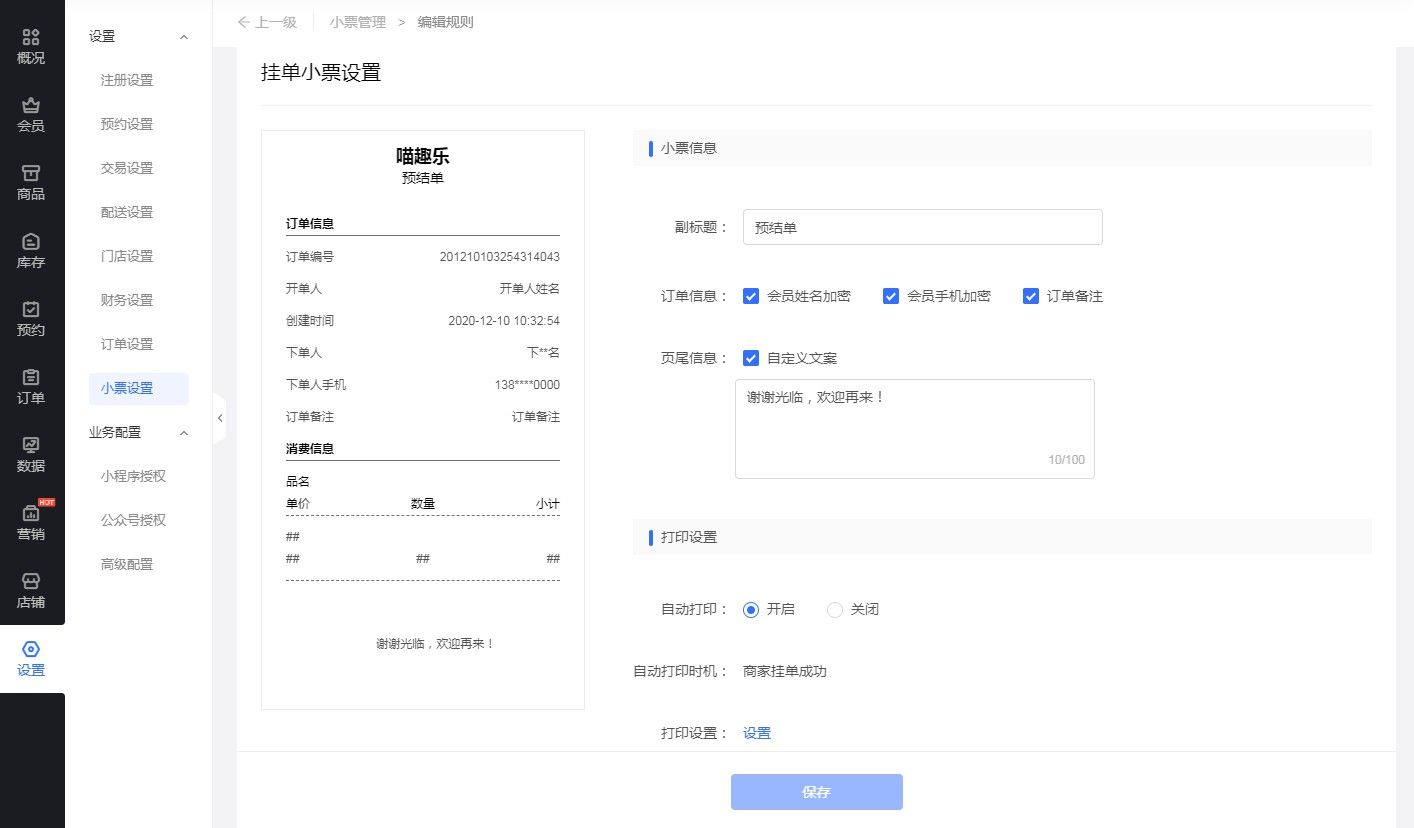Select the 设置 gear icon in the main sidebar
Screen dimensions: 1414x828
tap(31, 649)
